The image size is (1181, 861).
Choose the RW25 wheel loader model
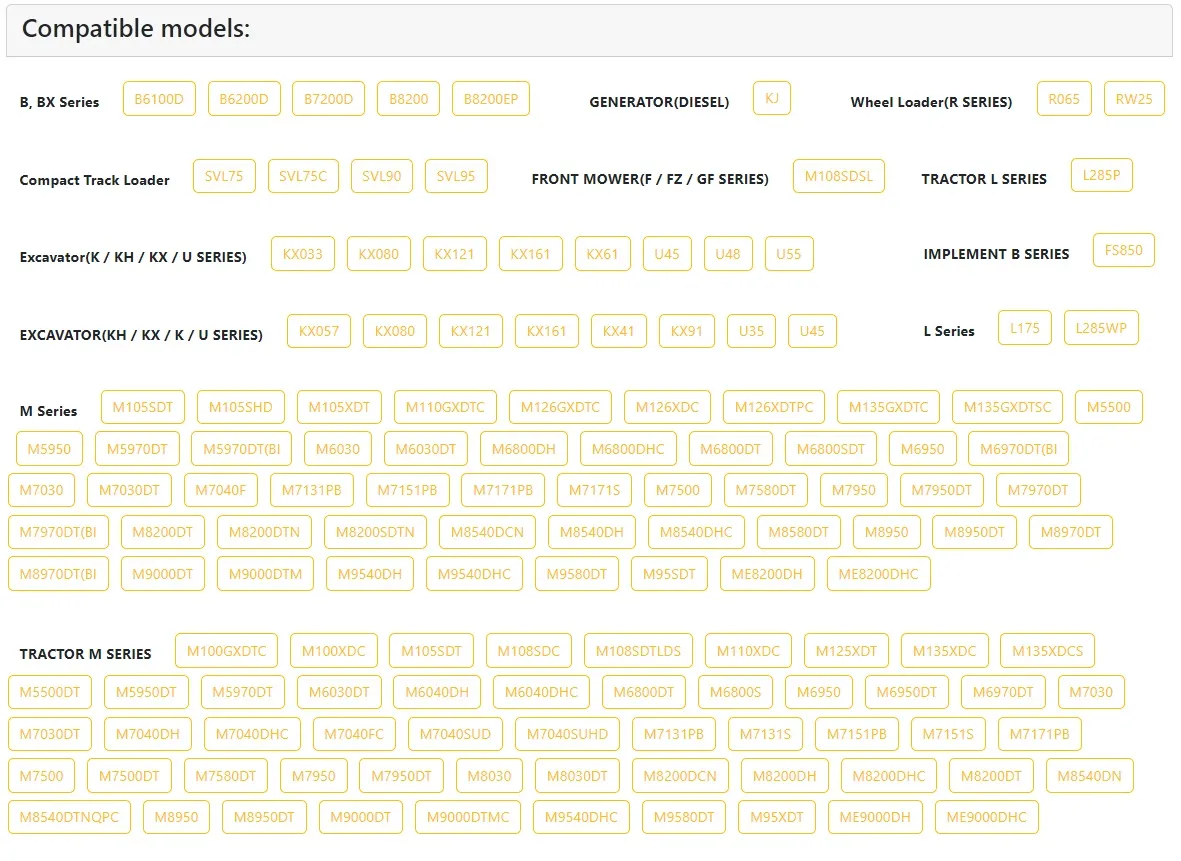1134,99
